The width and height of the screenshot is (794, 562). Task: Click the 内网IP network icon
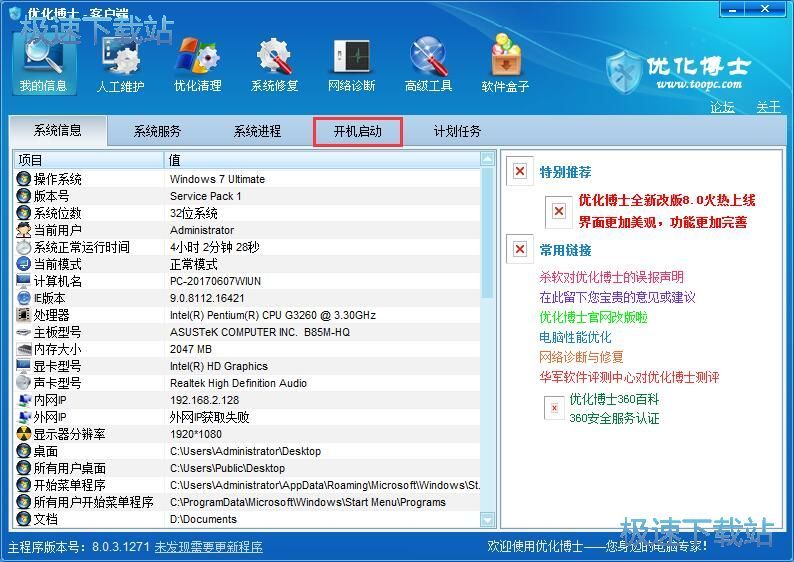pyautogui.click(x=23, y=400)
